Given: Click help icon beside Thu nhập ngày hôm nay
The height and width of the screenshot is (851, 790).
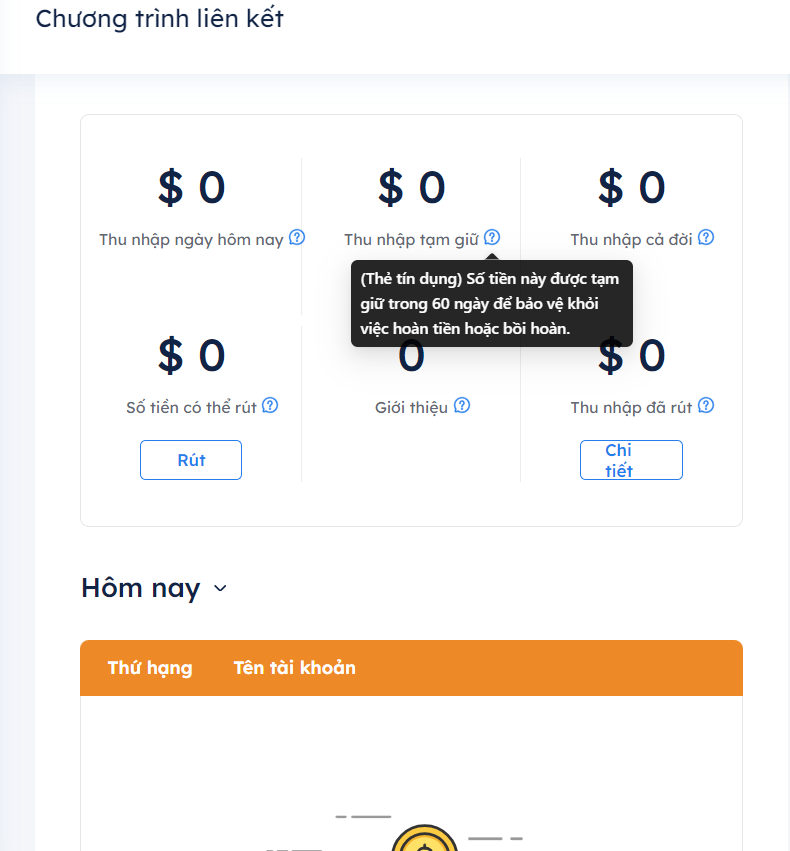Looking at the screenshot, I should 297,238.
